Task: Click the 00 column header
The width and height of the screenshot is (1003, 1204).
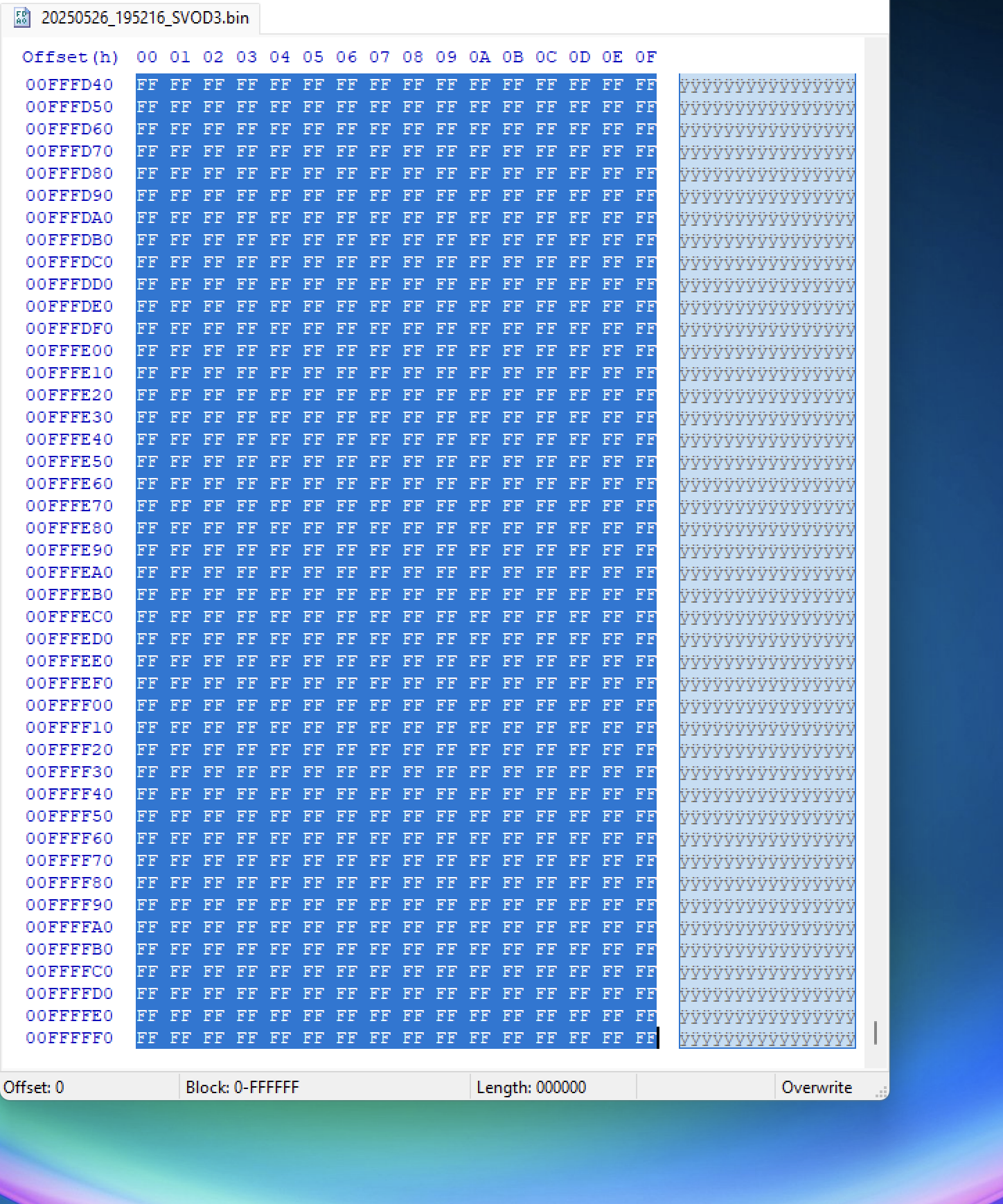Action: click(147, 57)
